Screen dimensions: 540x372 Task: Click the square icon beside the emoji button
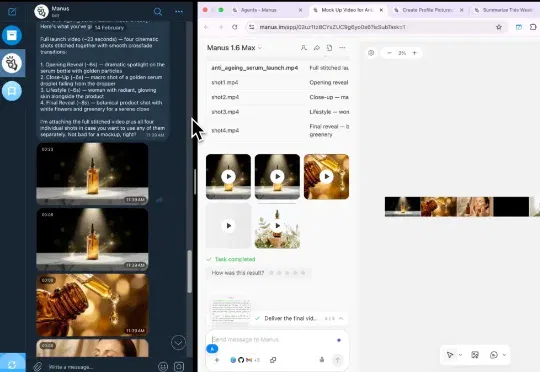point(179,366)
